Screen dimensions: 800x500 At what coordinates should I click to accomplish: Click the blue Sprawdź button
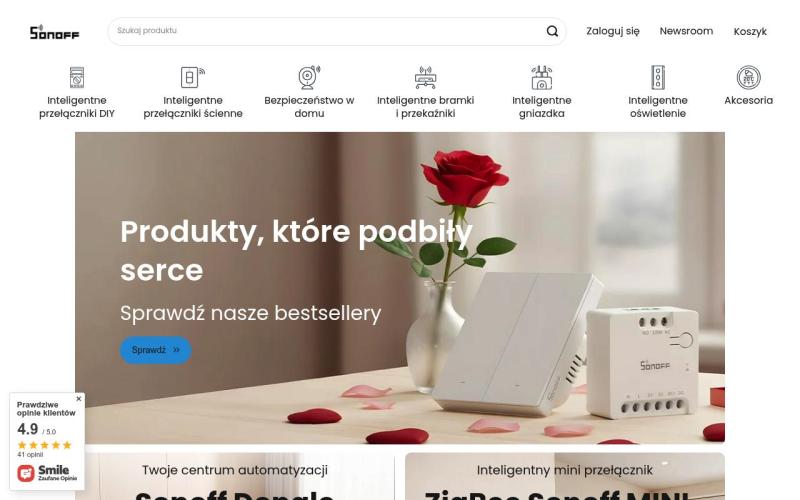point(156,350)
